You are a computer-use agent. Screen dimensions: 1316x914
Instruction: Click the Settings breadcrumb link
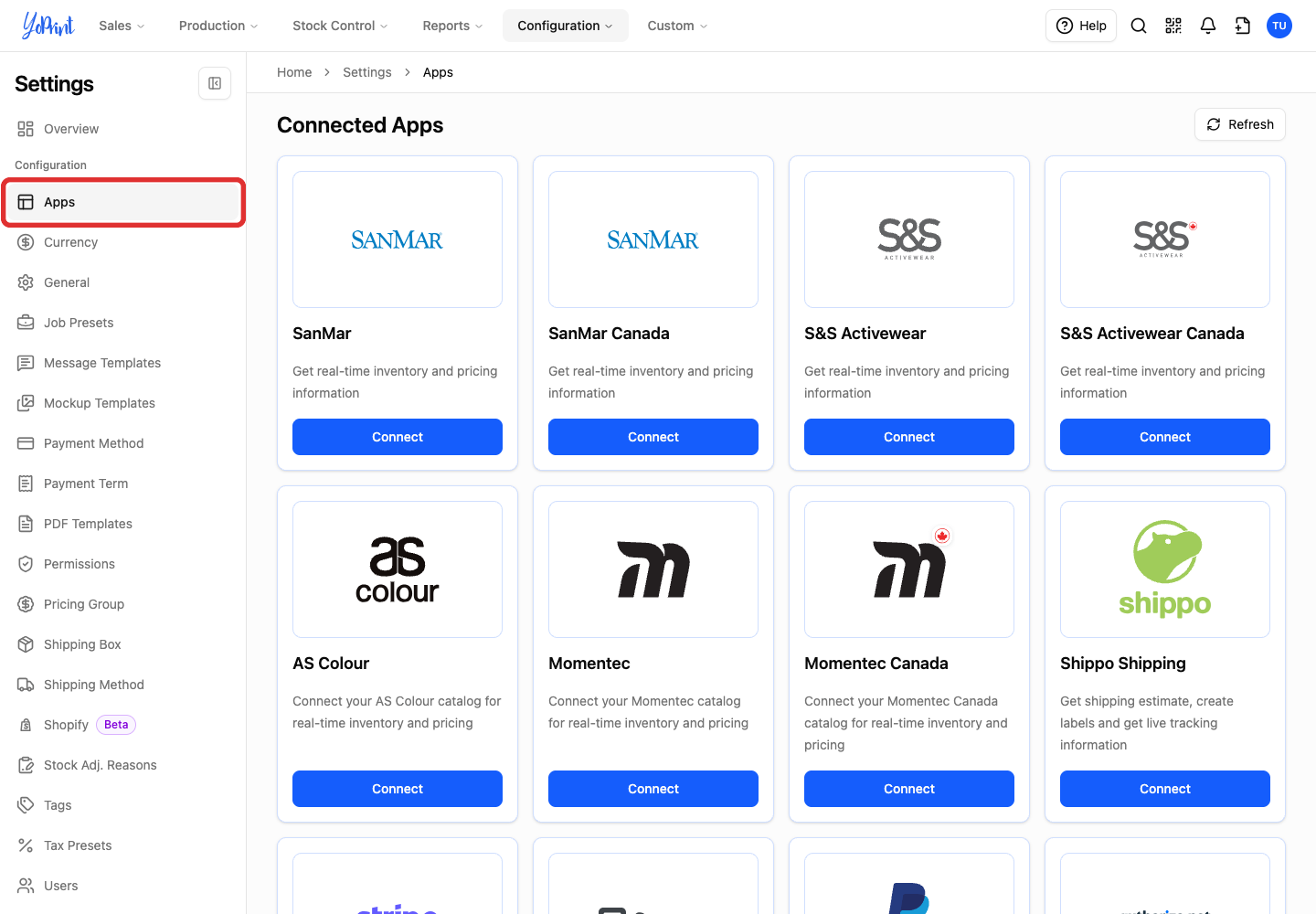[x=367, y=72]
